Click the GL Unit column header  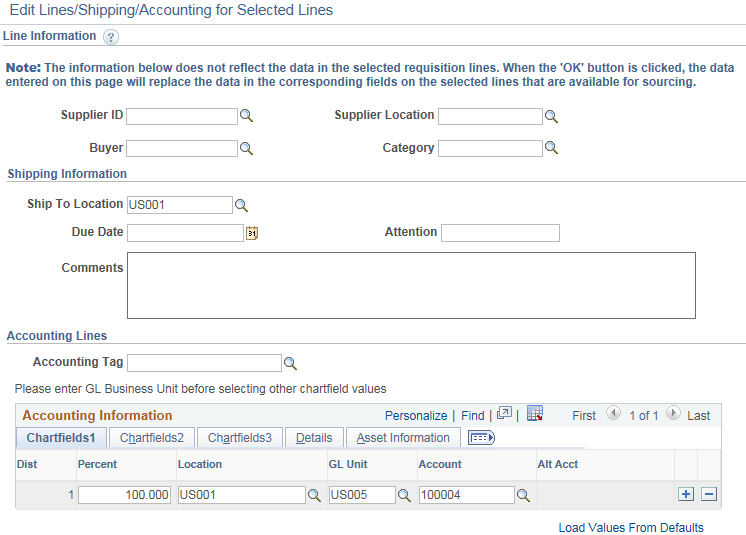[x=348, y=464]
